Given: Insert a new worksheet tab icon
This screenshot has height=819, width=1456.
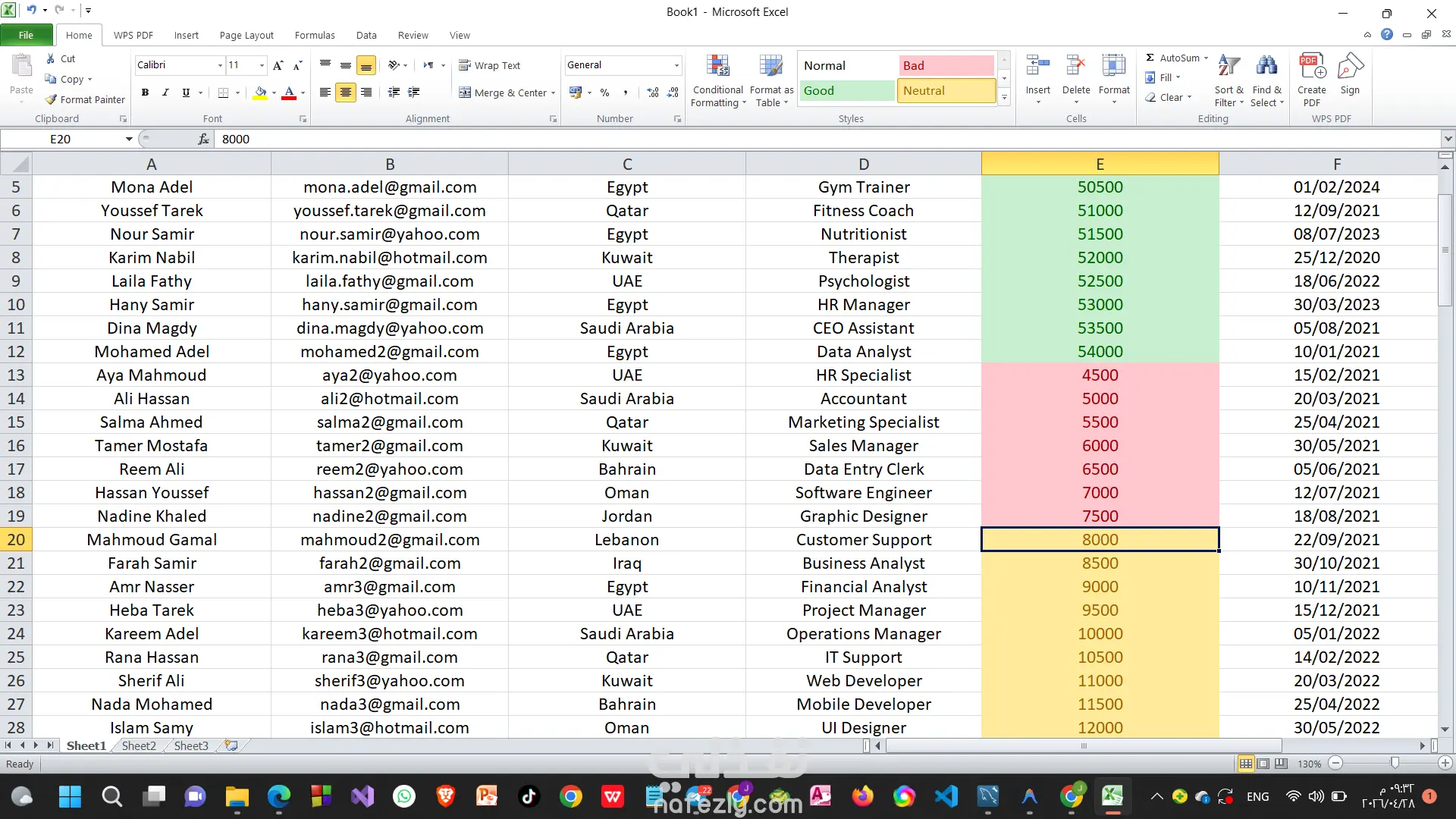Looking at the screenshot, I should click(231, 745).
